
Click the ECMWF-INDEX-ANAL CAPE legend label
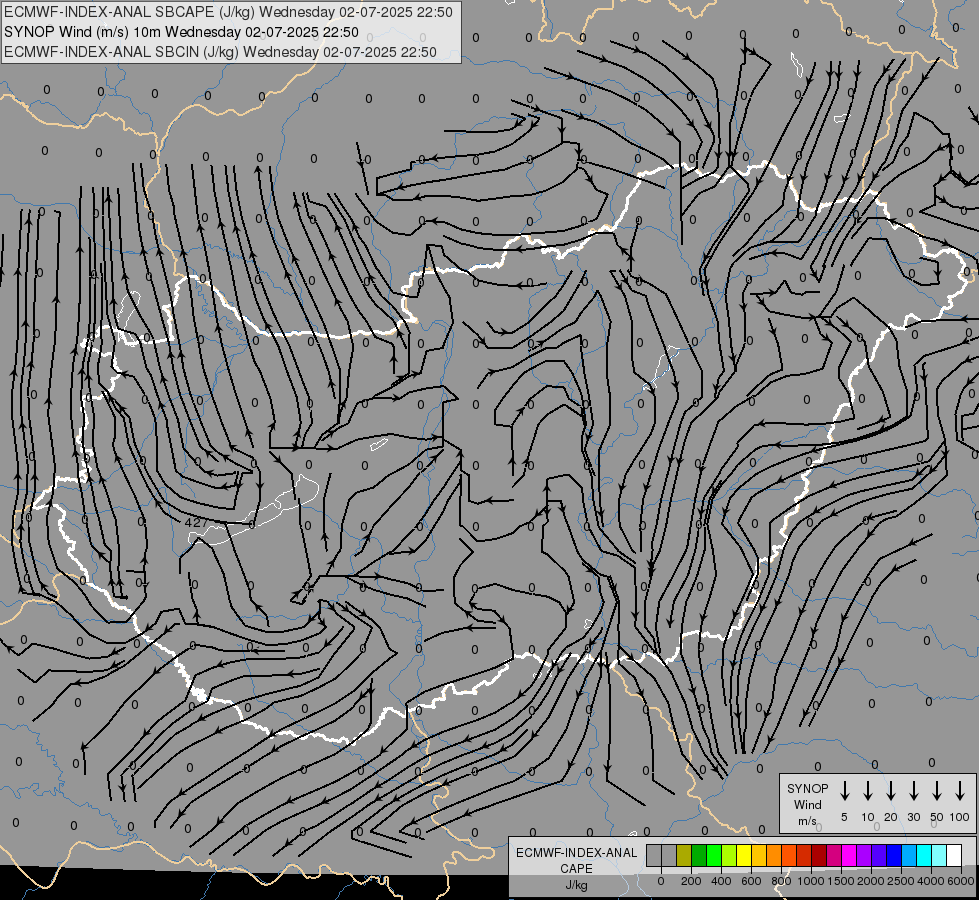click(576, 860)
